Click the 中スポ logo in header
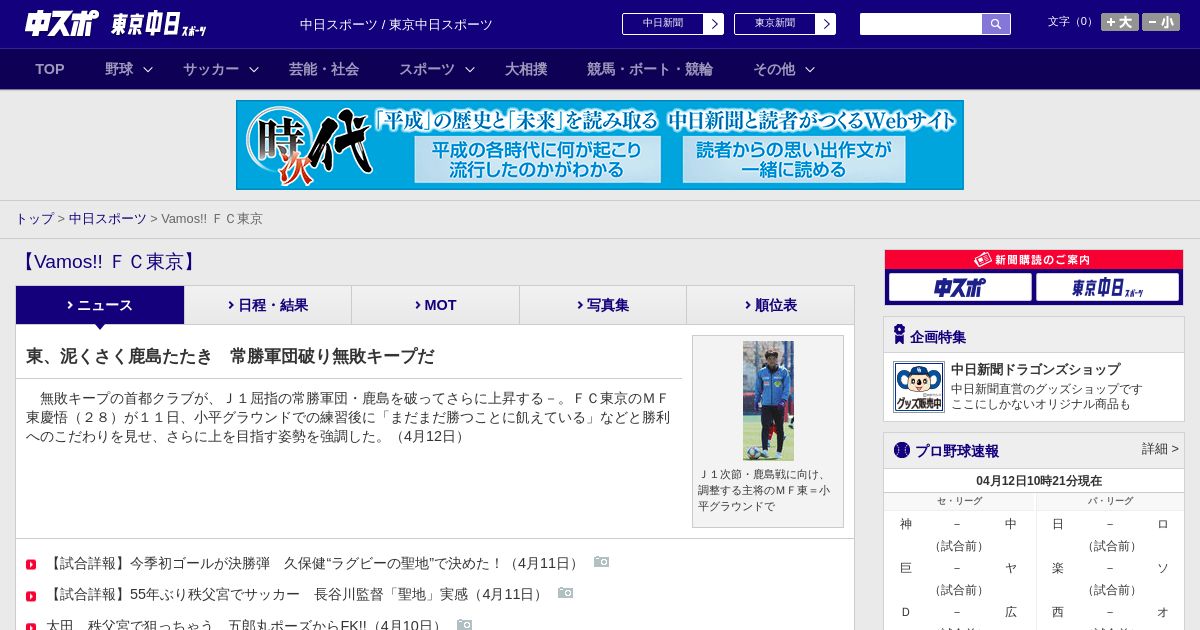1200x630 pixels. point(61,23)
